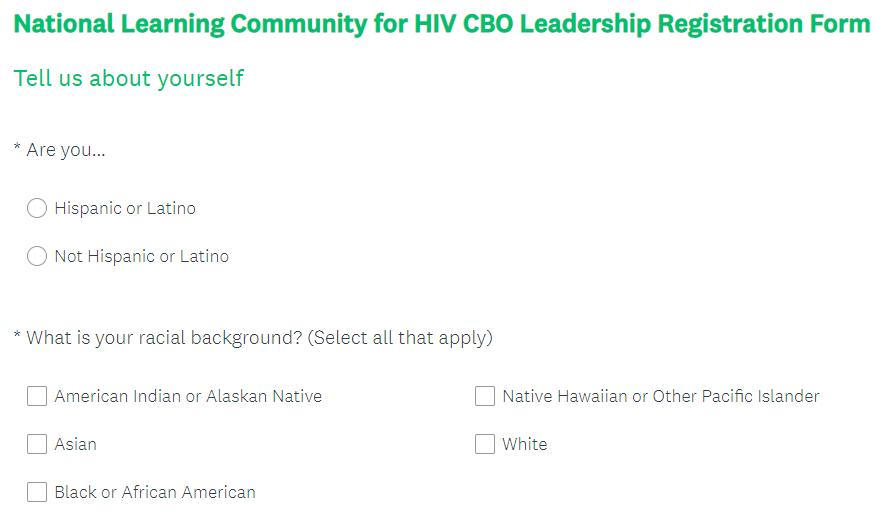Click the 'What is your racial background?' question

point(164,338)
